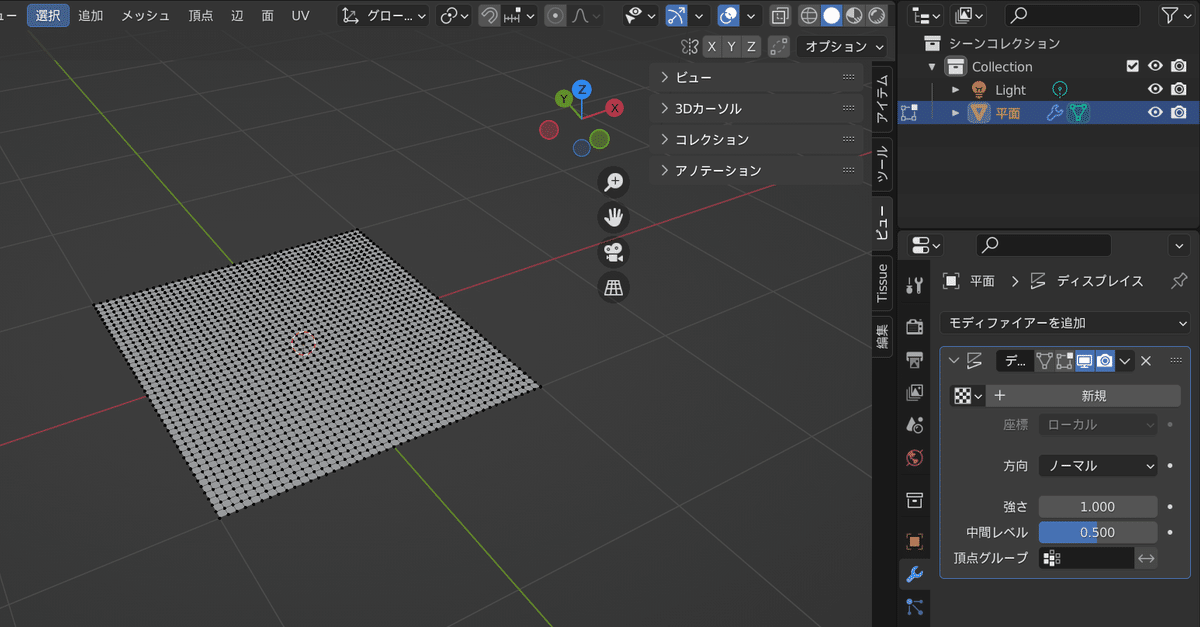1200x627 pixels.
Task: Open the Particles properties icon
Action: click(x=914, y=606)
